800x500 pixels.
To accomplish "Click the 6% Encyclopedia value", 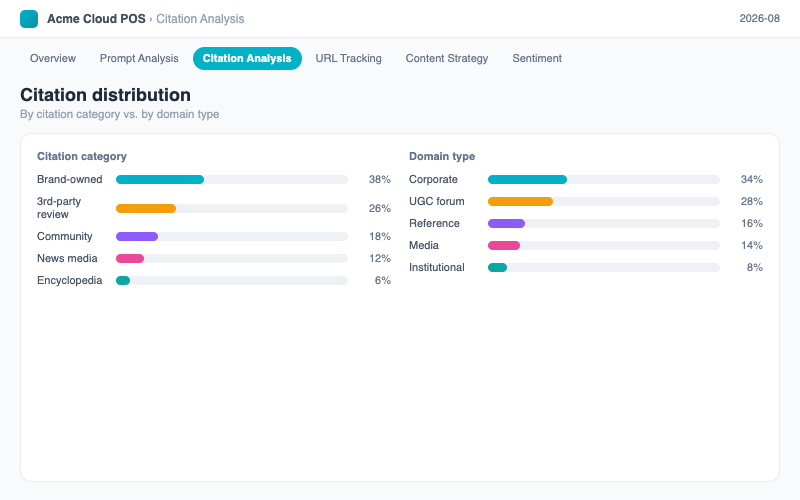I will (x=383, y=280).
